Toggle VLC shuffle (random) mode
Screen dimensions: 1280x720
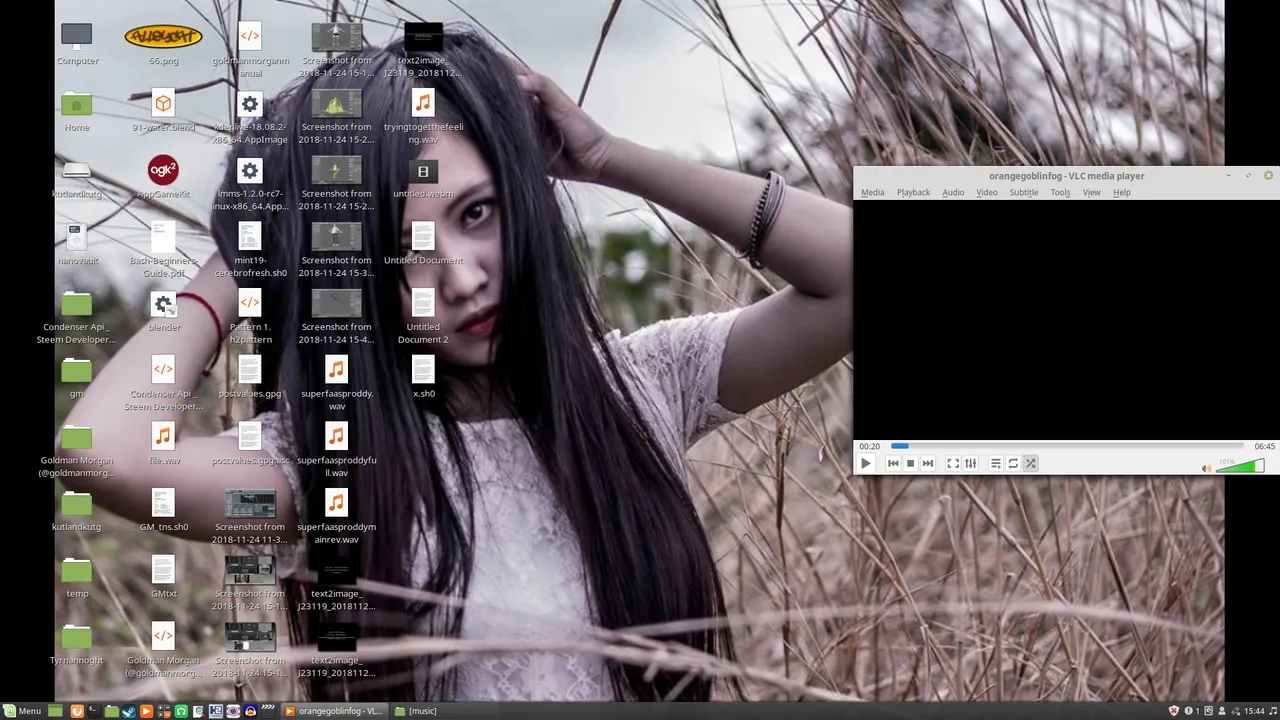tap(1030, 463)
